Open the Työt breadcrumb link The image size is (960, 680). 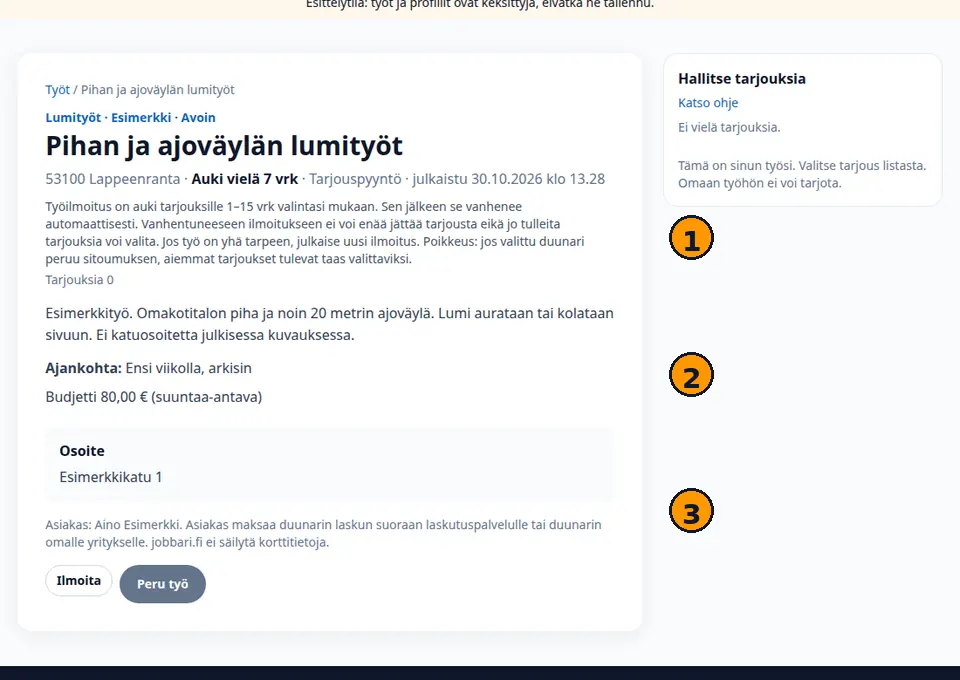tap(58, 90)
